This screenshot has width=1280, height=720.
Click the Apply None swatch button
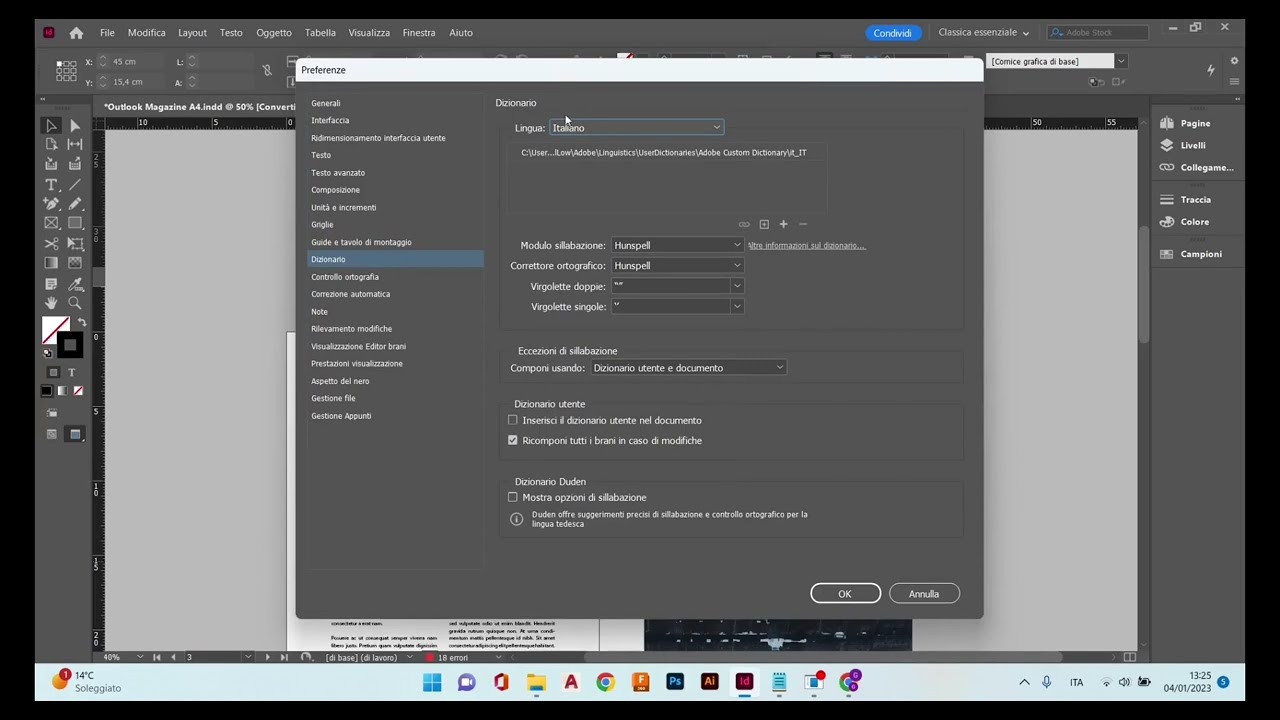[78, 391]
